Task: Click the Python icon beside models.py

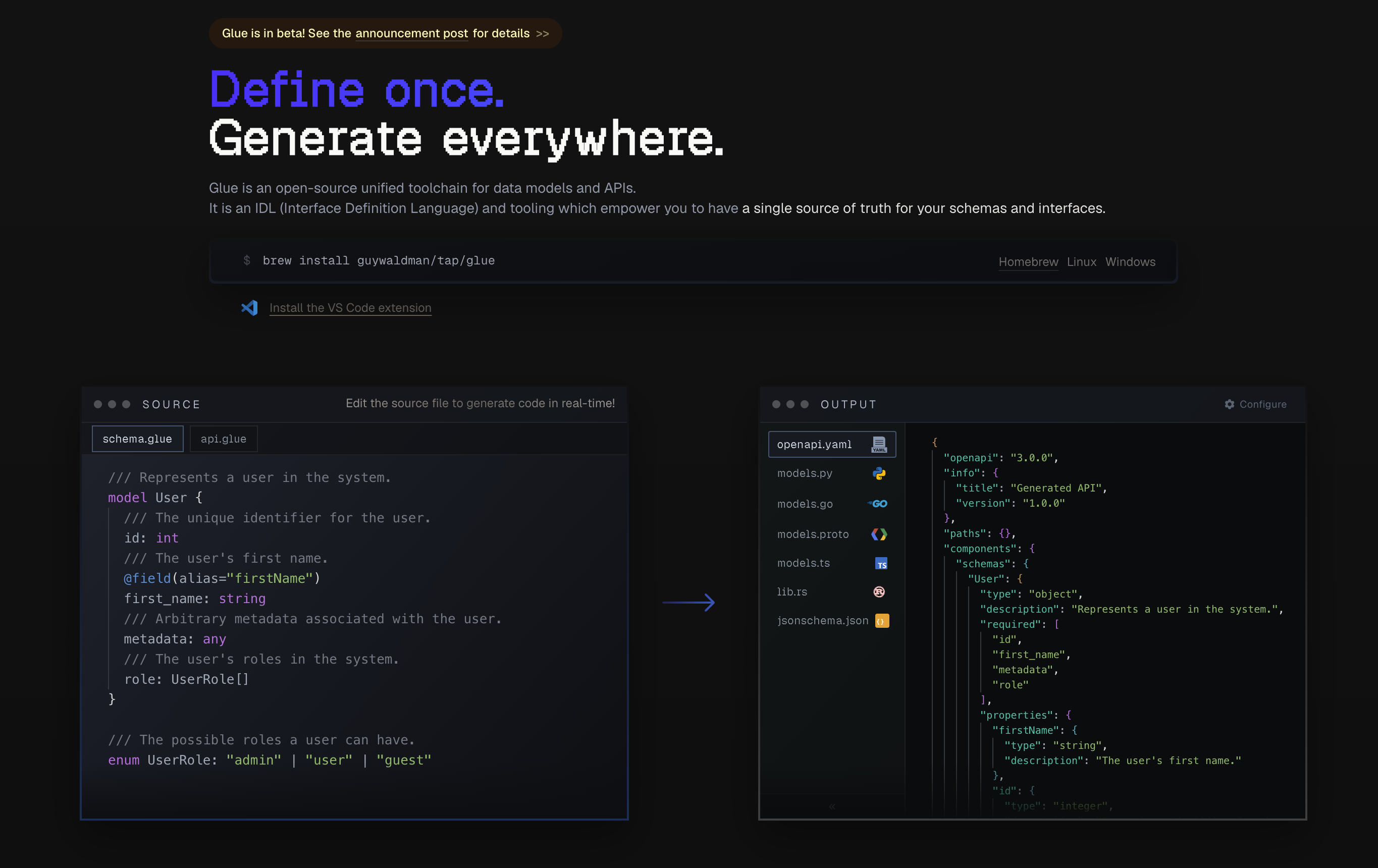Action: [879, 474]
